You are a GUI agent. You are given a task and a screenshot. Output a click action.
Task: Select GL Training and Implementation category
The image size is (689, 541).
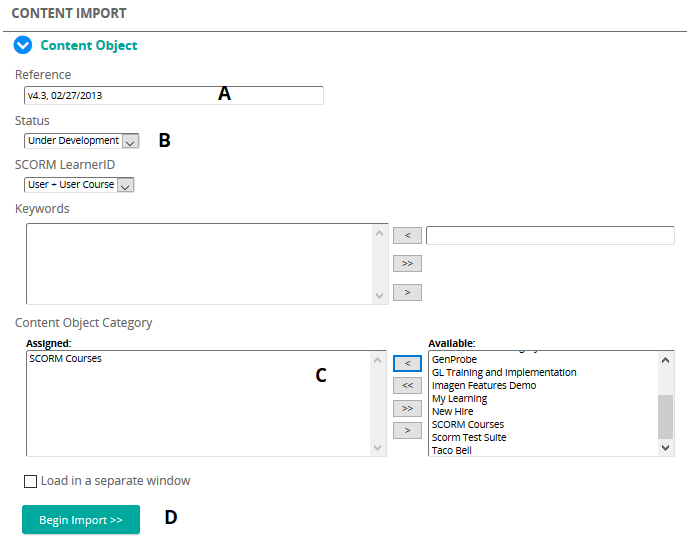[x=504, y=373]
